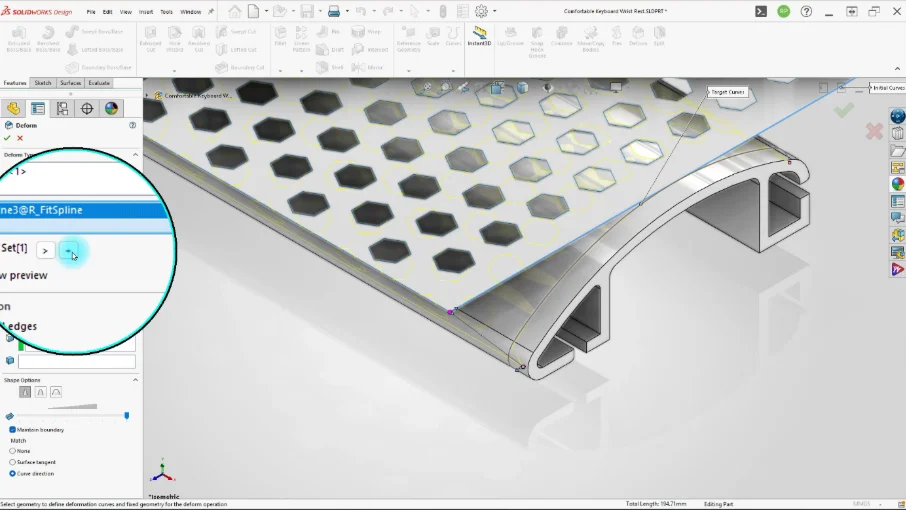Open the PropertyManager panel icon
The height and width of the screenshot is (510, 906).
[x=38, y=109]
